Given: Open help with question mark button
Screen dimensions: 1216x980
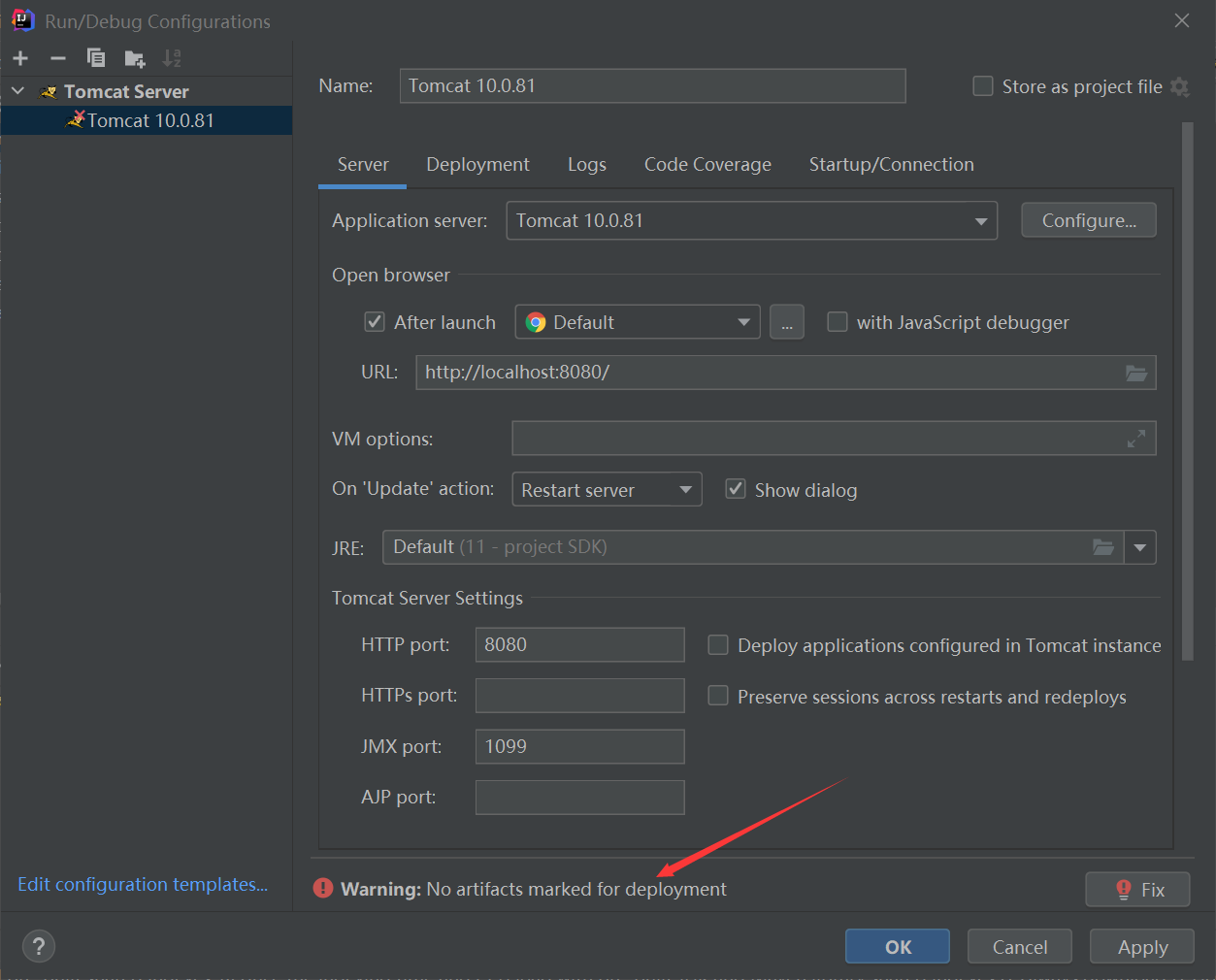Looking at the screenshot, I should [x=39, y=947].
